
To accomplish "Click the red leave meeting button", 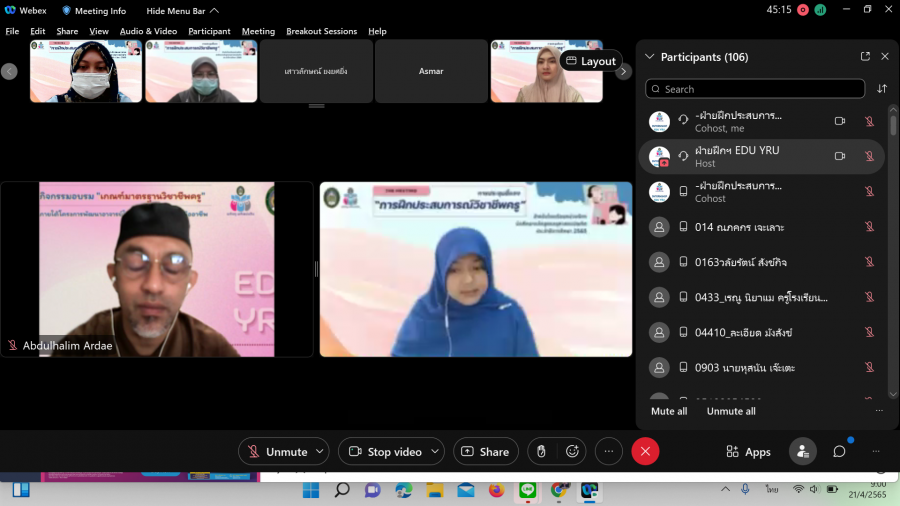I will pos(645,452).
